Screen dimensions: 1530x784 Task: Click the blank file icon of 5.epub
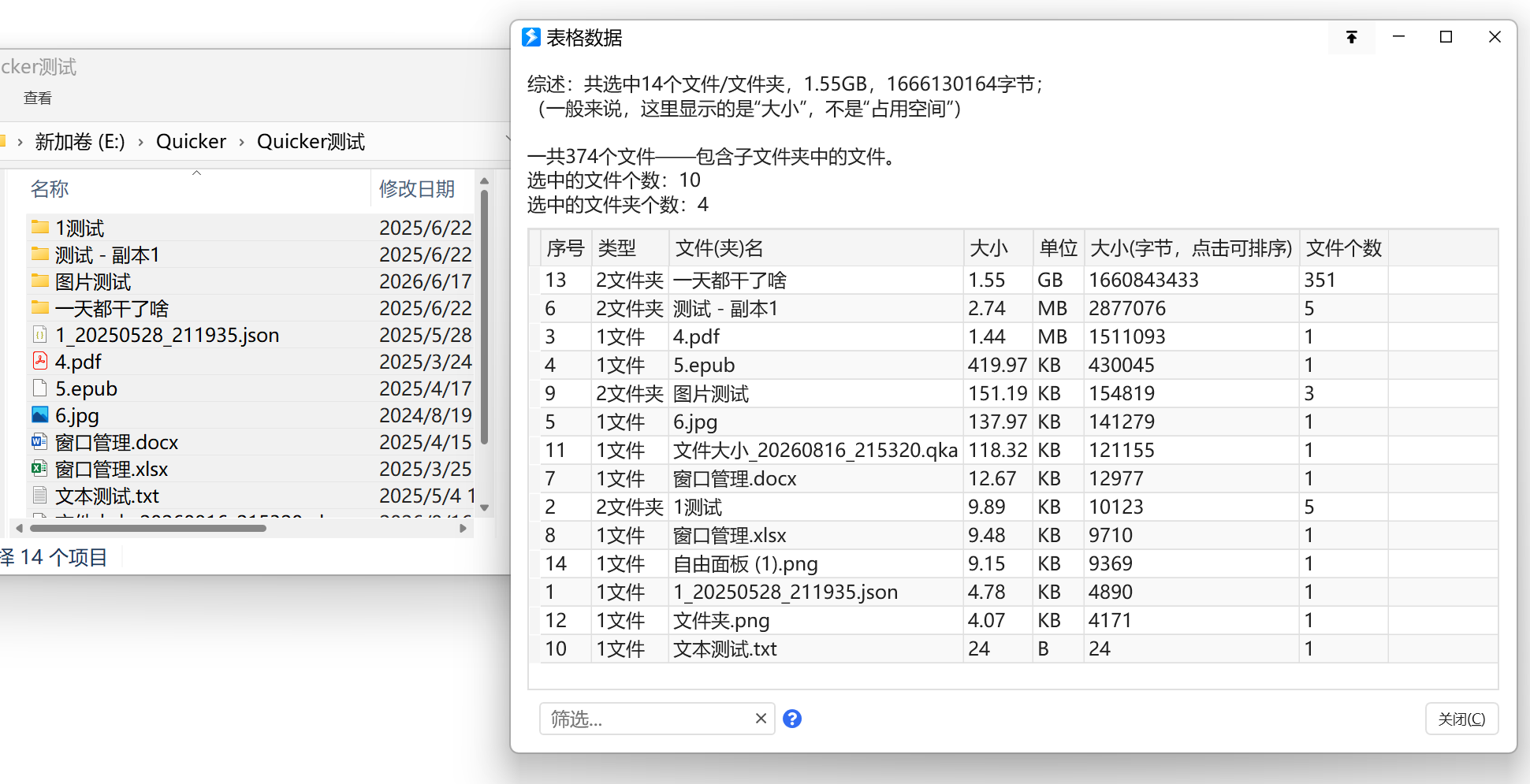click(x=40, y=388)
